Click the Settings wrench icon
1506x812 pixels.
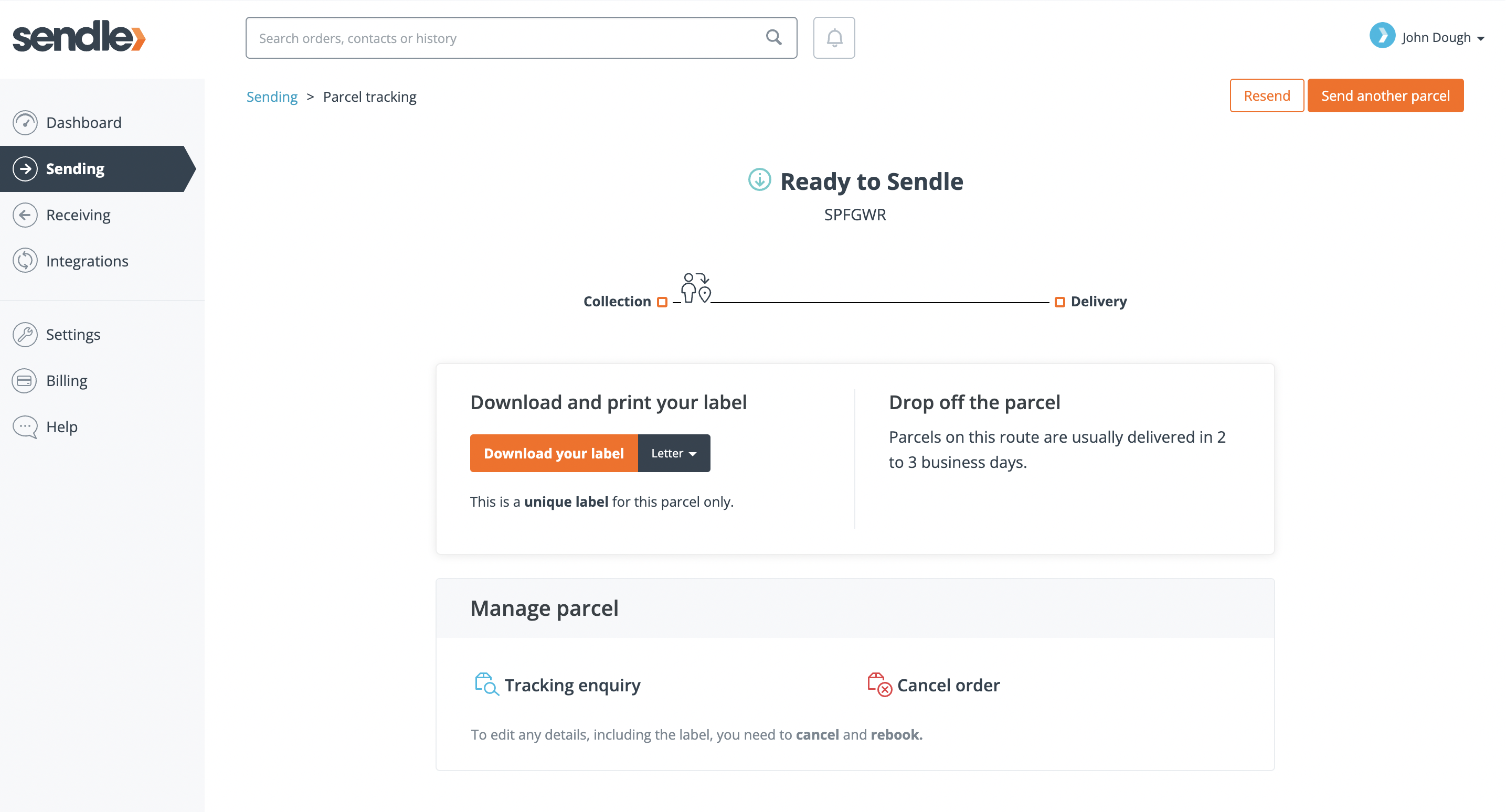point(25,334)
